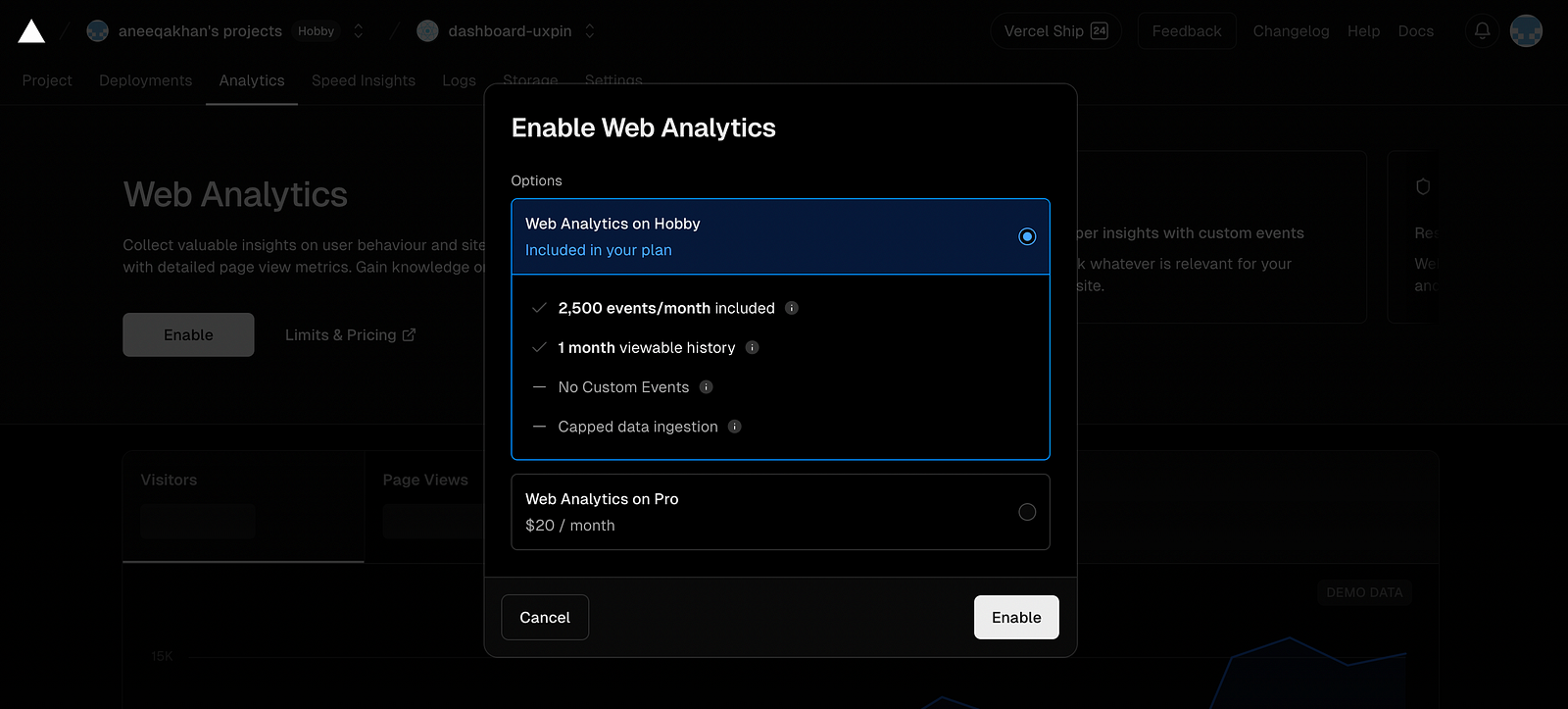The width and height of the screenshot is (1568, 709).
Task: Show info for Capped data ingestion
Action: [734, 427]
